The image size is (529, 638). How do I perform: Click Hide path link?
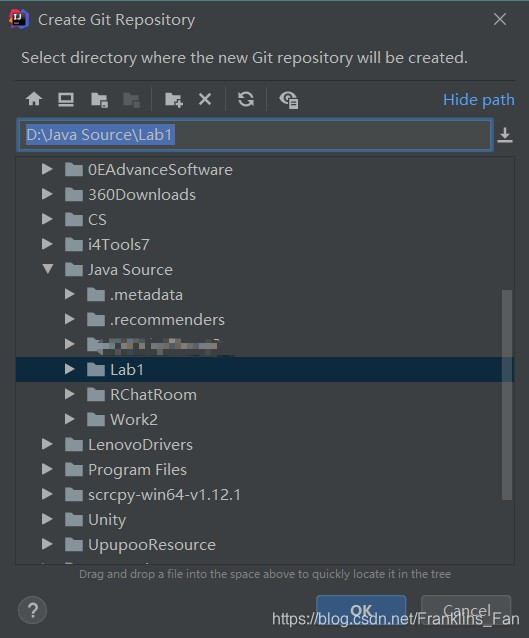(x=479, y=100)
